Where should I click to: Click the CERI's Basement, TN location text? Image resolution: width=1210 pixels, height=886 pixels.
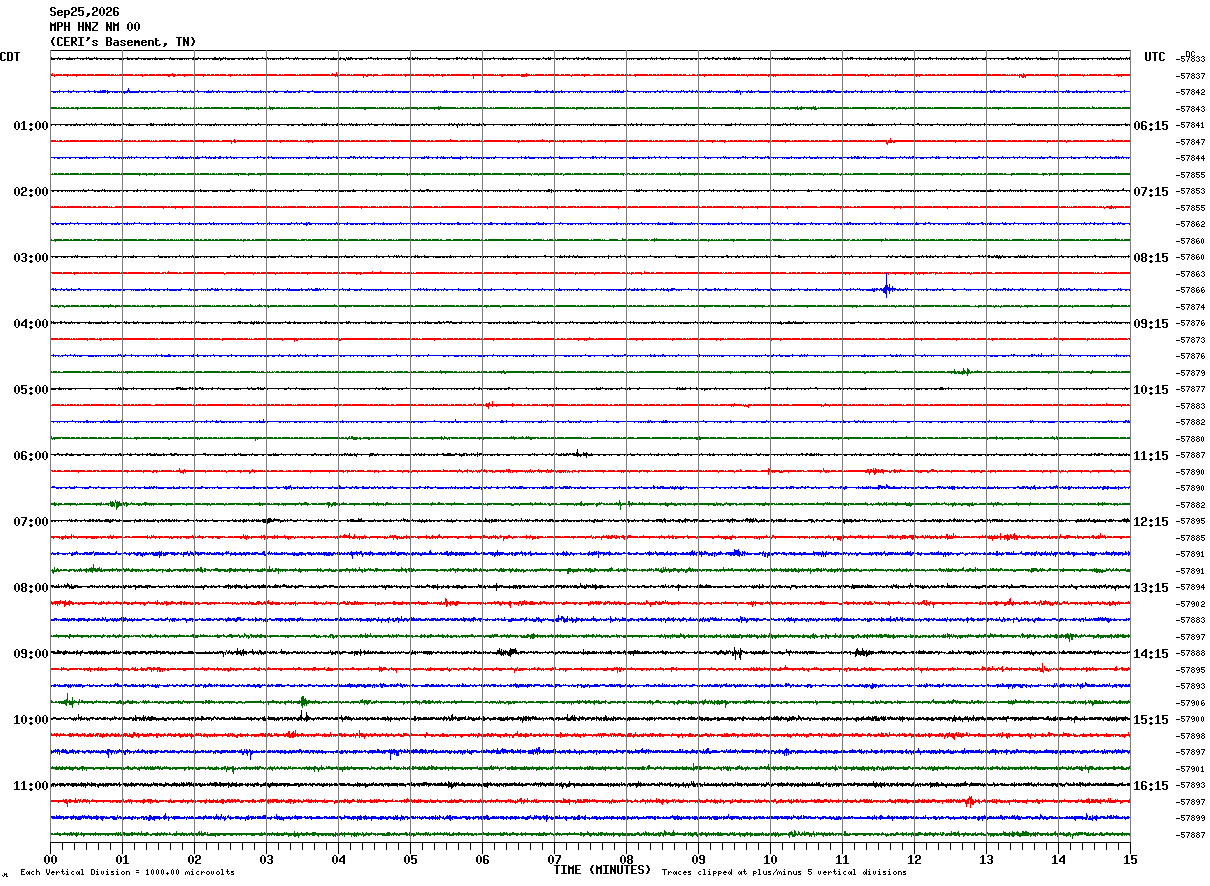[x=123, y=42]
